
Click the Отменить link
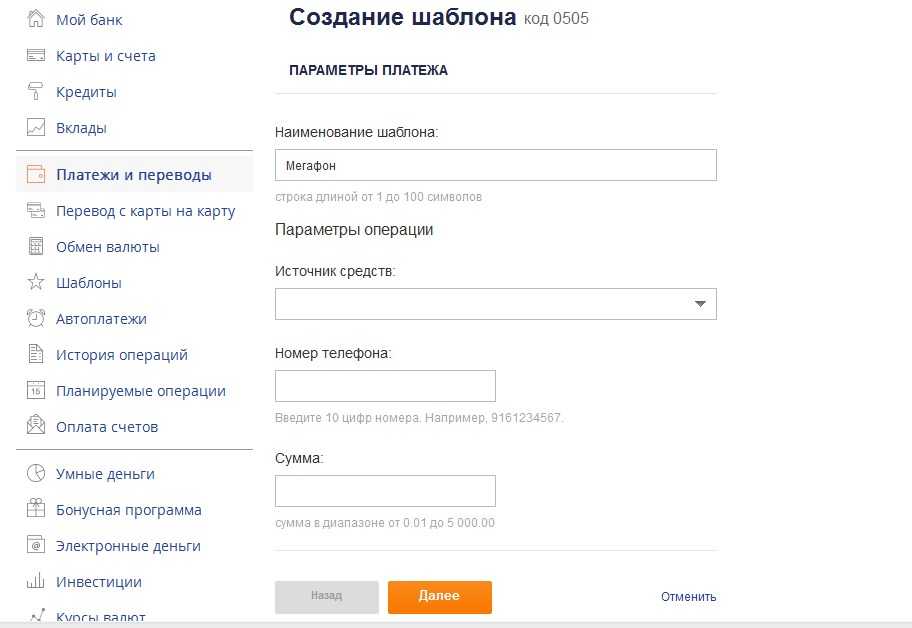click(688, 597)
